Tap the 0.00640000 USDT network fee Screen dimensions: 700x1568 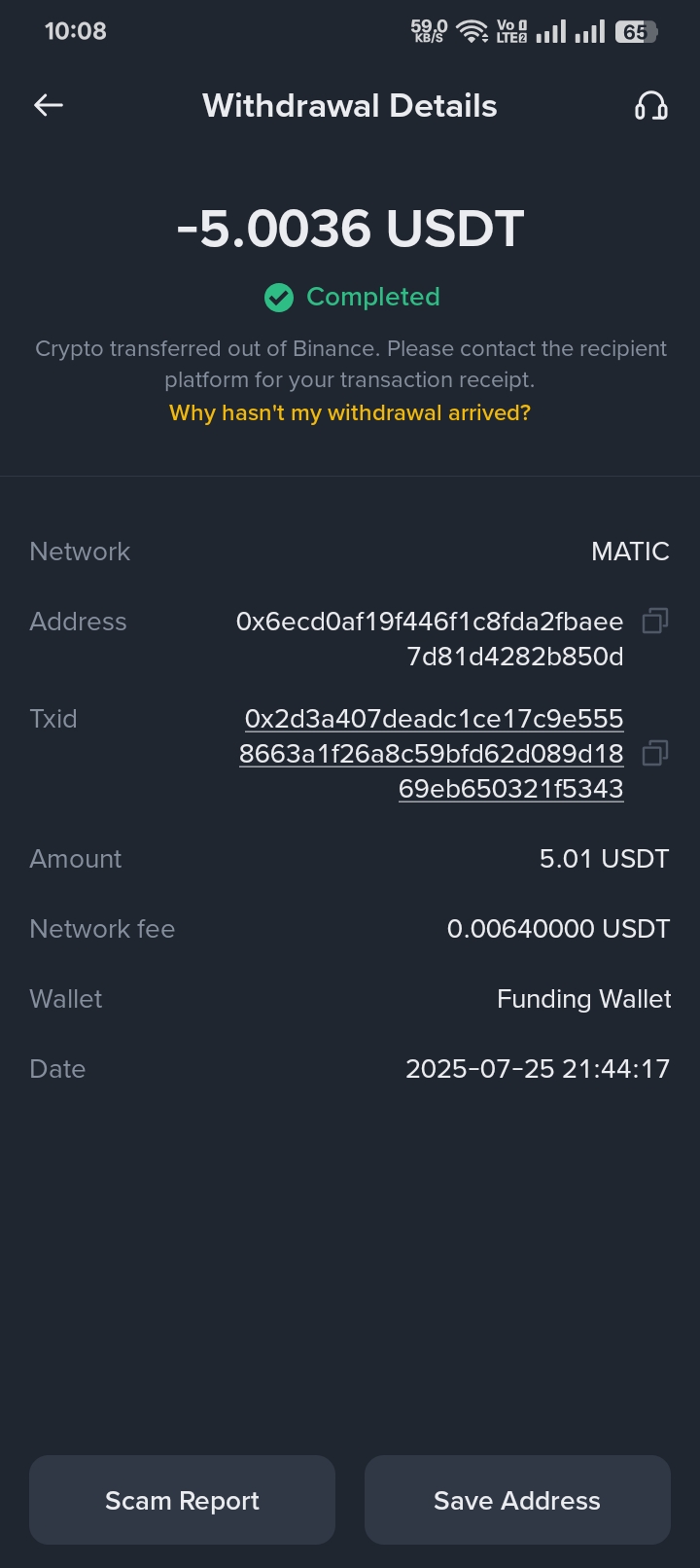point(558,929)
